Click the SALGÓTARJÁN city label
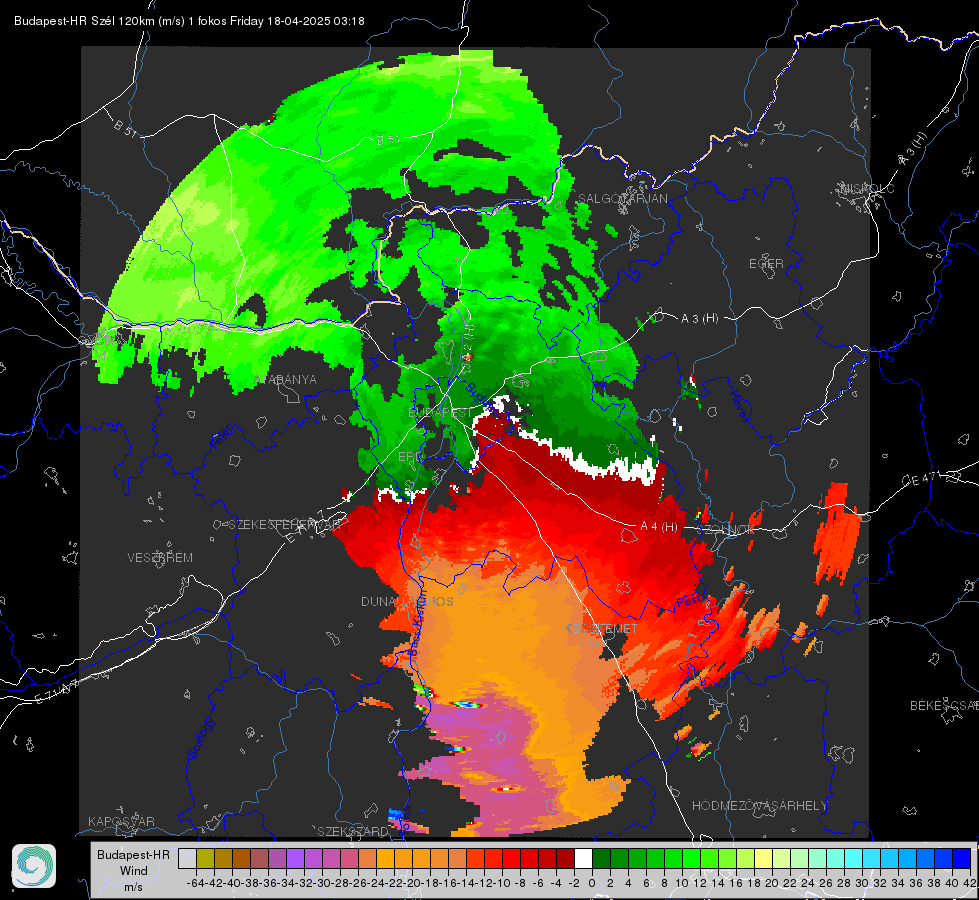 point(622,199)
